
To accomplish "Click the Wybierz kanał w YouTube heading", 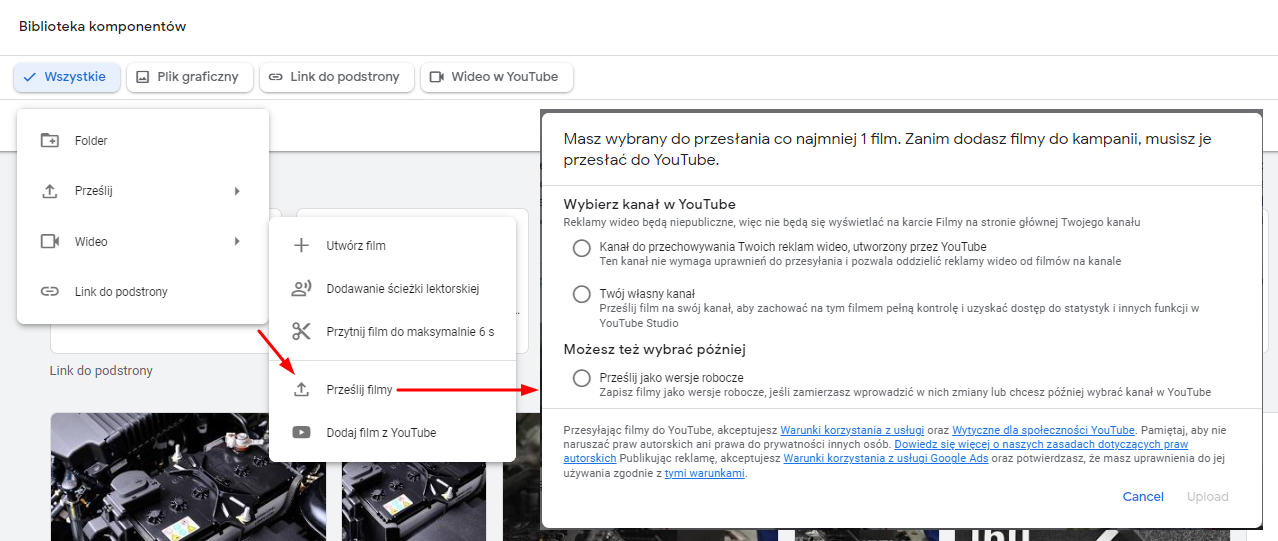I will [650, 205].
